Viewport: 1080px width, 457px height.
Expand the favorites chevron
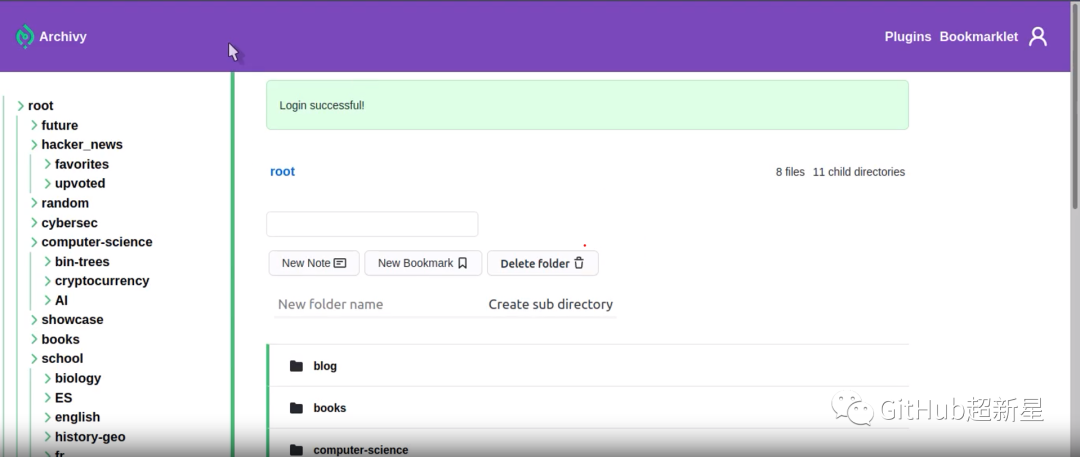[48, 164]
